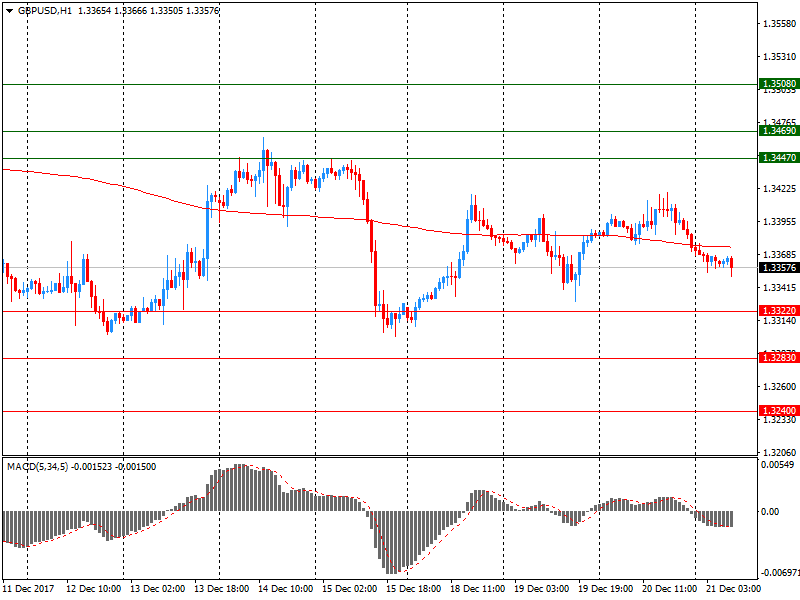800x600 pixels.
Task: Click the 1.32060 price scale value
Action: (x=779, y=453)
